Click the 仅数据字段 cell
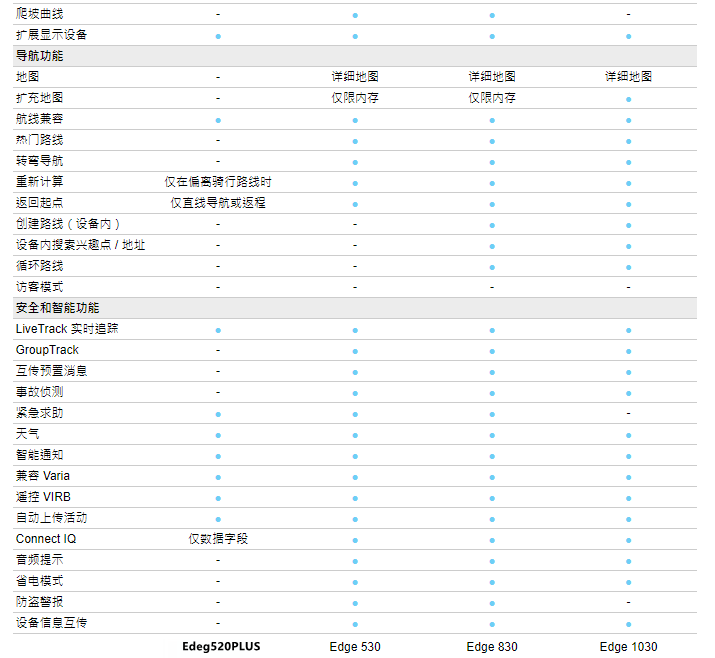The height and width of the screenshot is (658, 715). click(x=218, y=539)
